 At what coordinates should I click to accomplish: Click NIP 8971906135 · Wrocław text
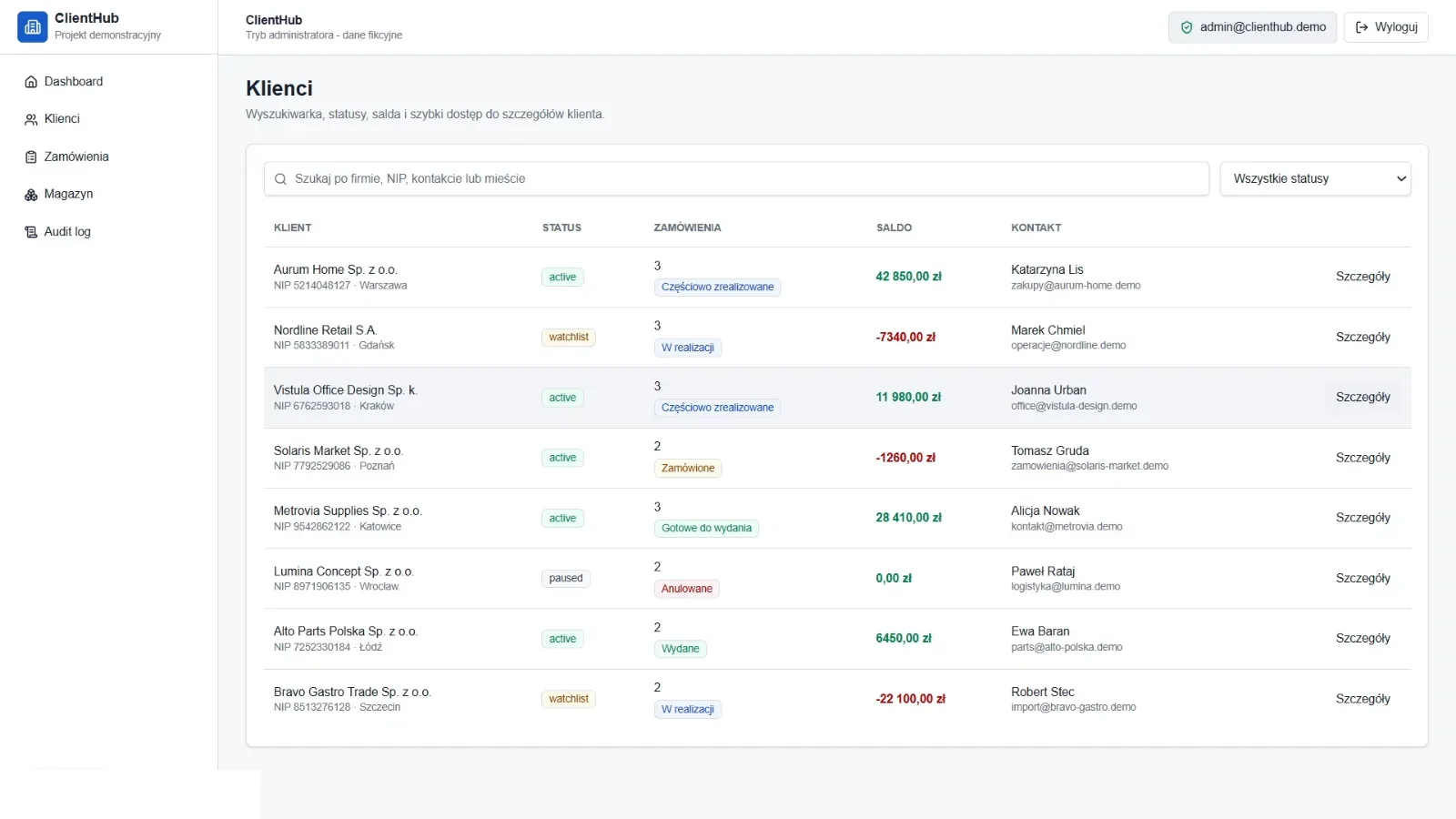click(336, 587)
